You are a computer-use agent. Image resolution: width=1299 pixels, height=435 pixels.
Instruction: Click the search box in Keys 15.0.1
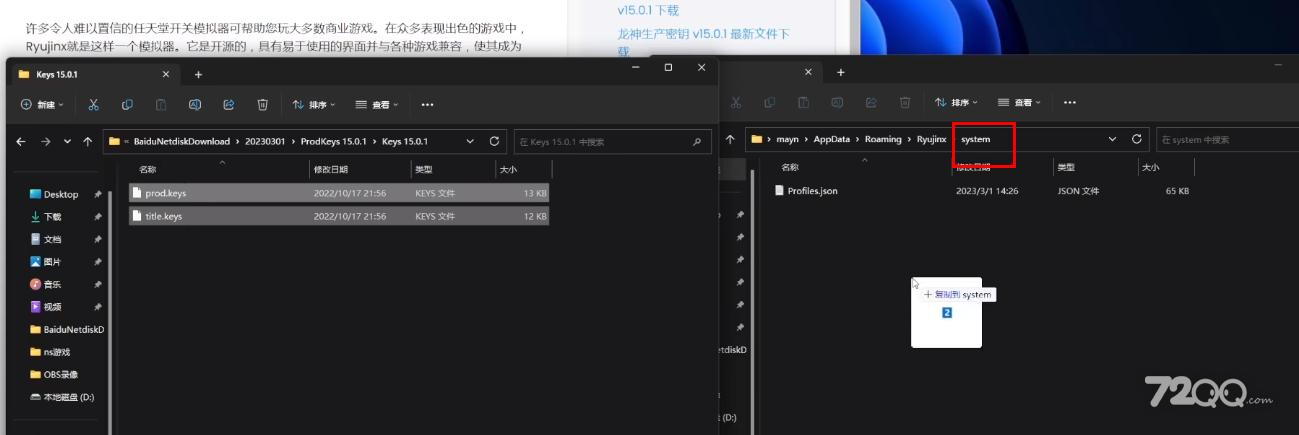pos(612,142)
